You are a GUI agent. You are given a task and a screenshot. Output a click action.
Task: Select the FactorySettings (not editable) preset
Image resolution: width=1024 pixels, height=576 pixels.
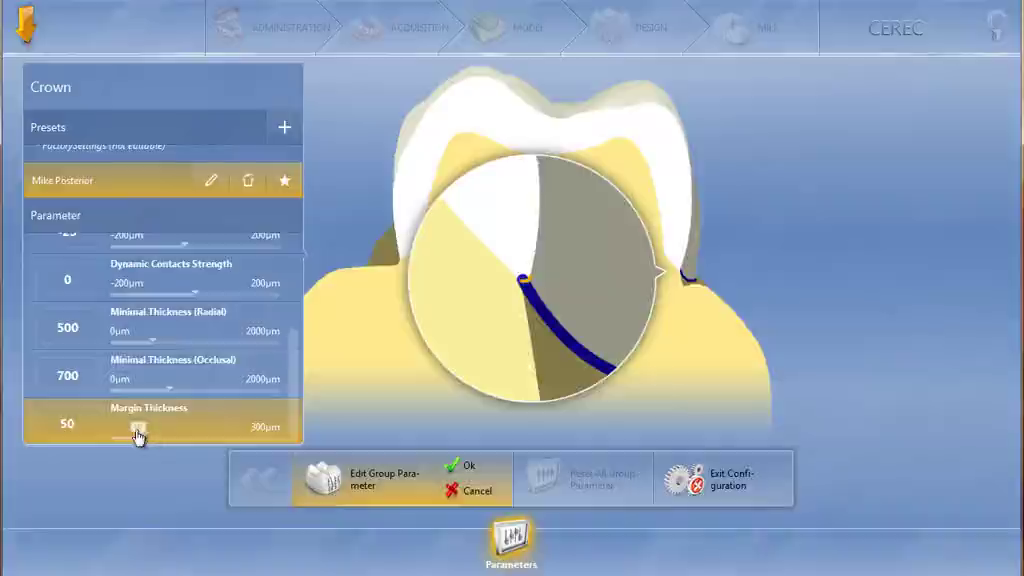click(x=103, y=146)
